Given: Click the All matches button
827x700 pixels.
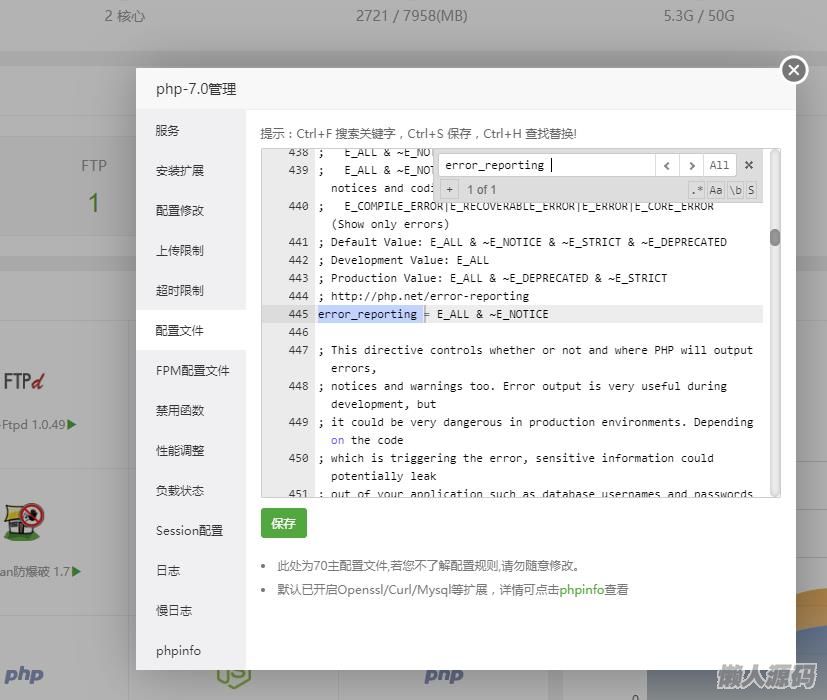Looking at the screenshot, I should point(719,165).
